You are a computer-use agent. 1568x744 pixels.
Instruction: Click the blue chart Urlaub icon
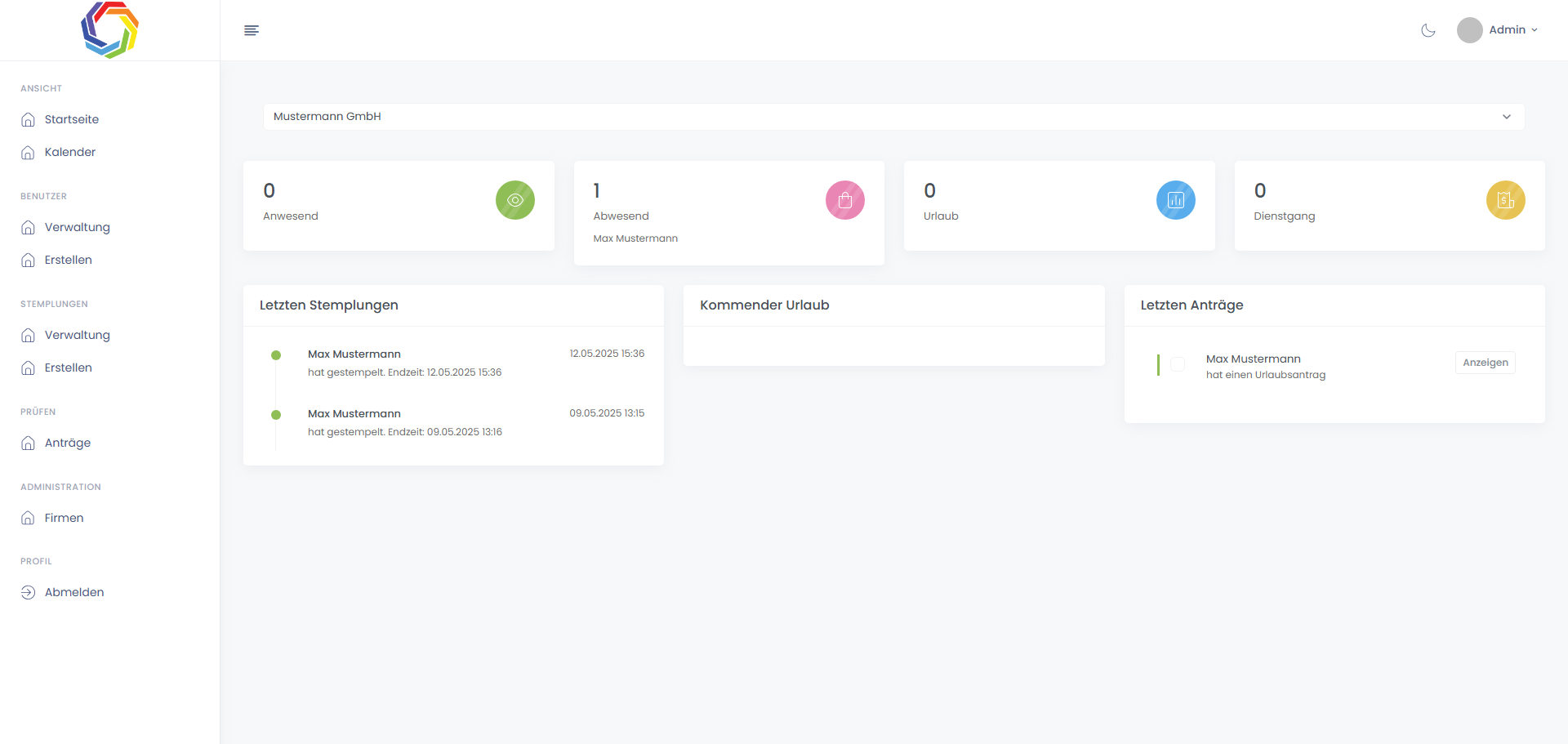point(1176,200)
